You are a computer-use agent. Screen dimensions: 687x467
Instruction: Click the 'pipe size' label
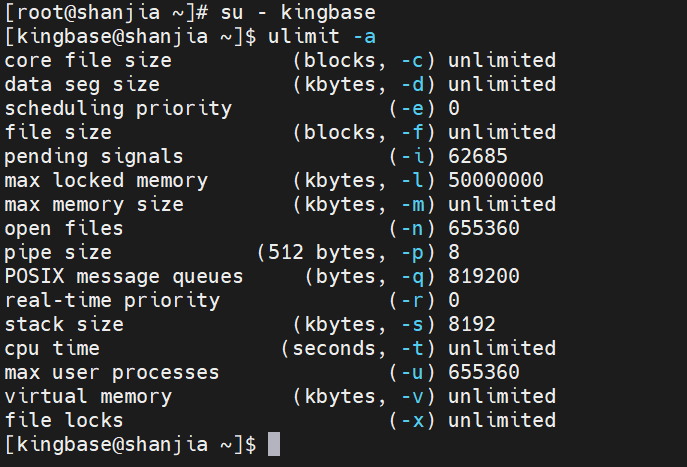[58, 253]
